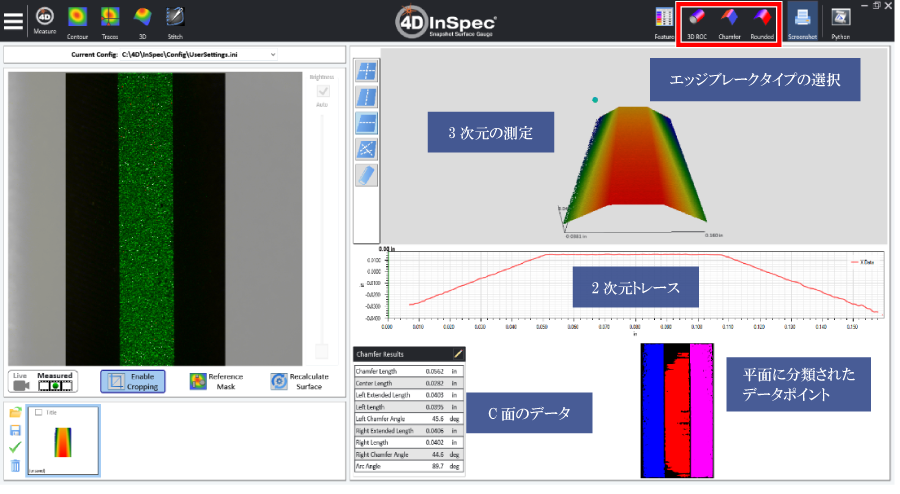Select the saved measurement thumbnail
Screen dimensions: 900x494
point(63,440)
